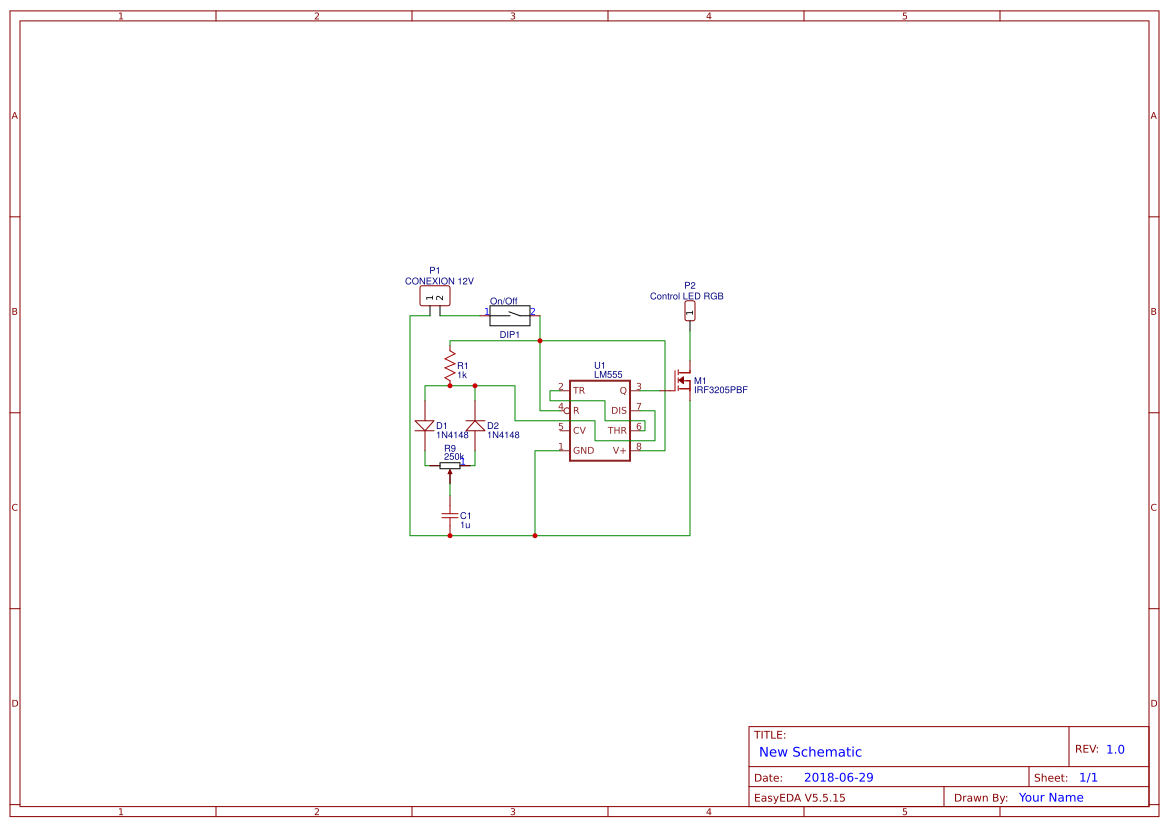Select the C1 1u capacitor symbol
The width and height of the screenshot is (1169, 827).
coord(450,515)
